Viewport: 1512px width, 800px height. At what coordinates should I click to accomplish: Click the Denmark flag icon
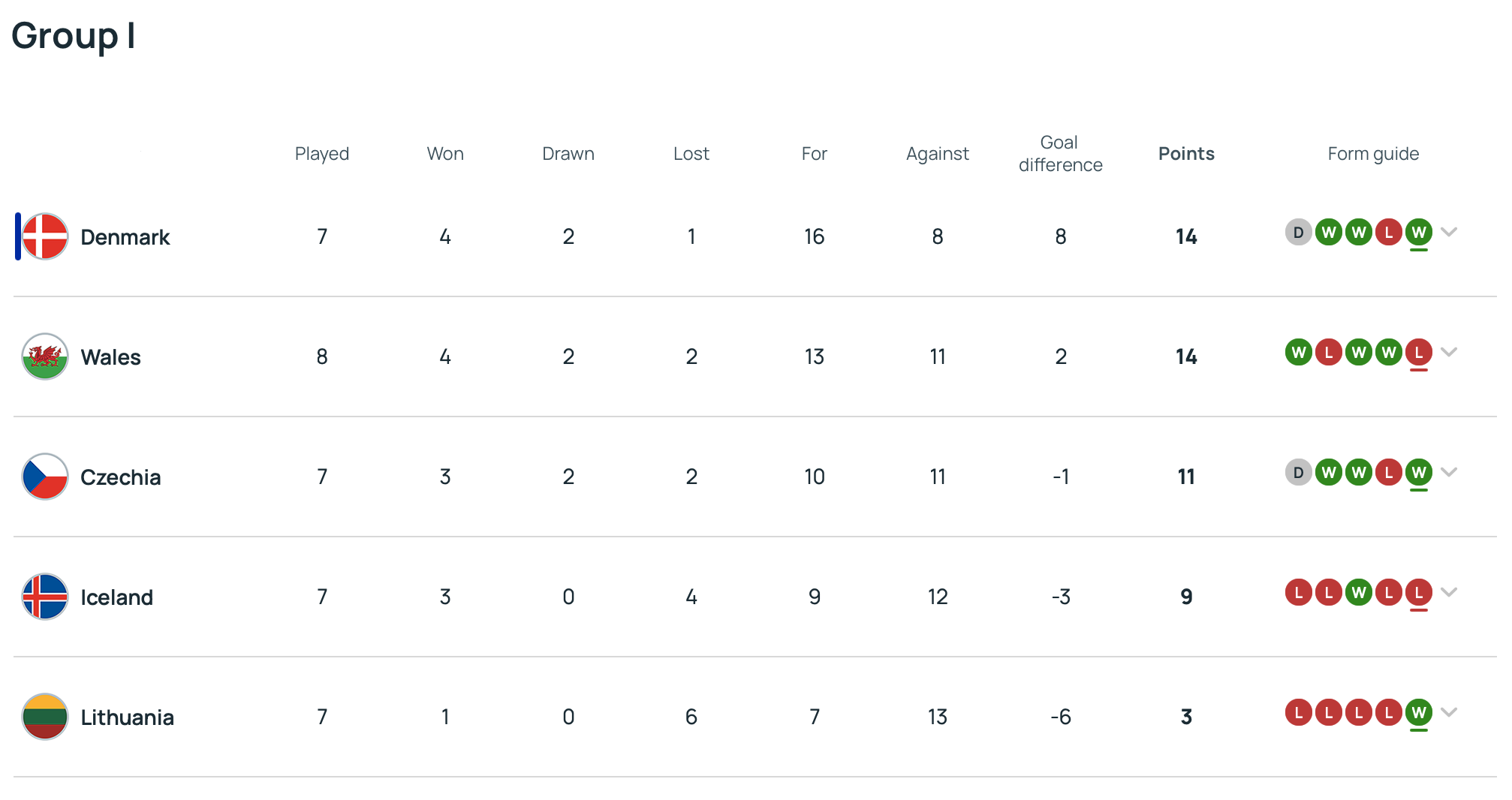pyautogui.click(x=45, y=236)
